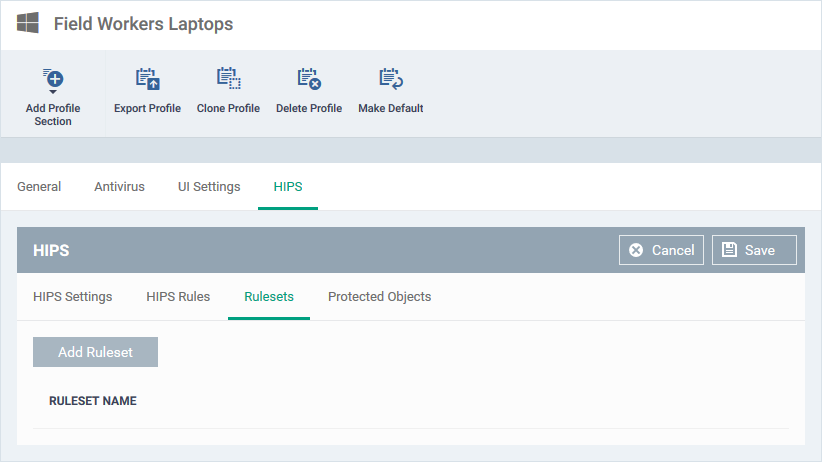Click the Save button's floppy disk icon
The image size is (822, 462).
tap(729, 250)
